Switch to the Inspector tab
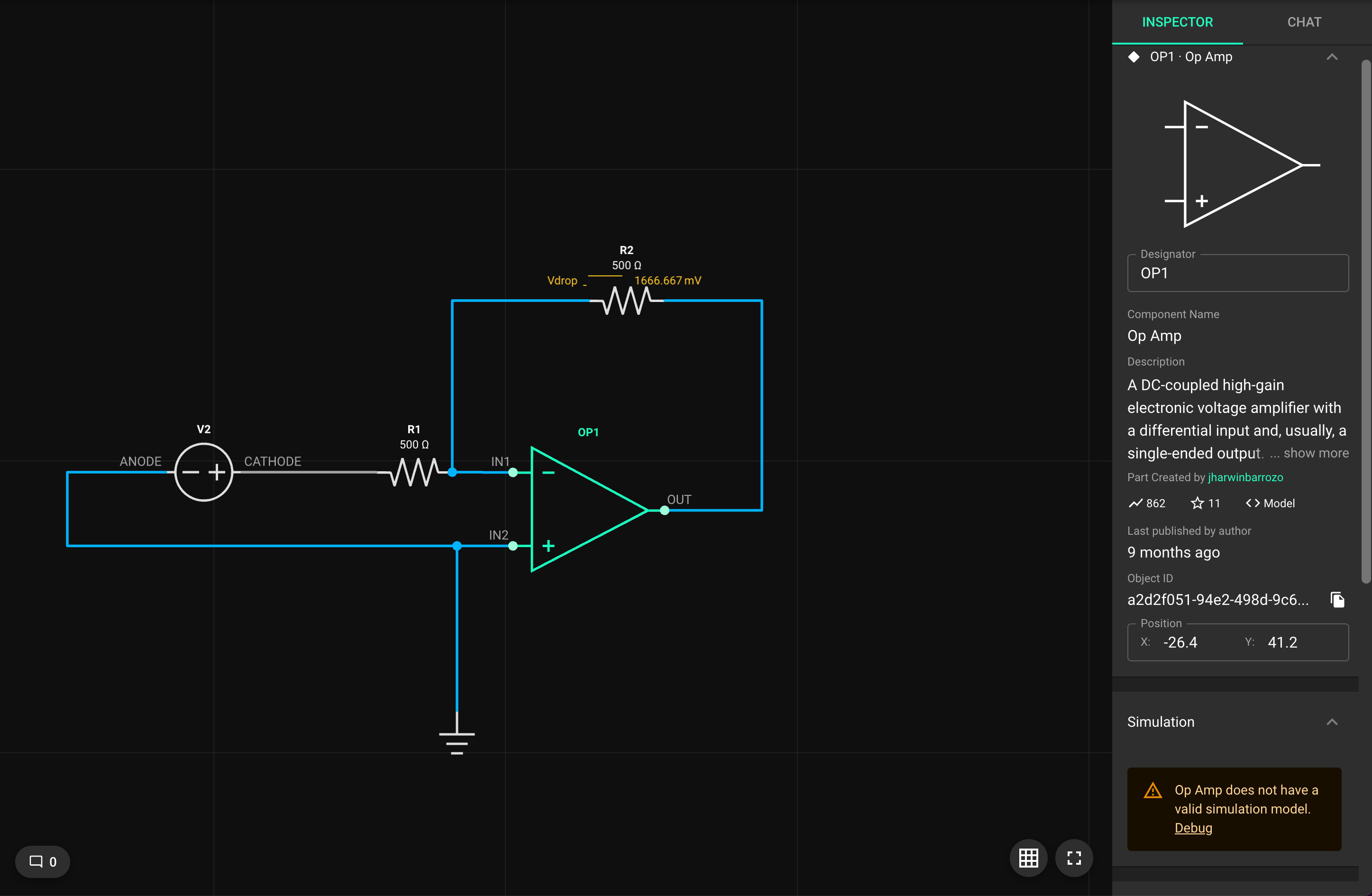 pos(1177,22)
